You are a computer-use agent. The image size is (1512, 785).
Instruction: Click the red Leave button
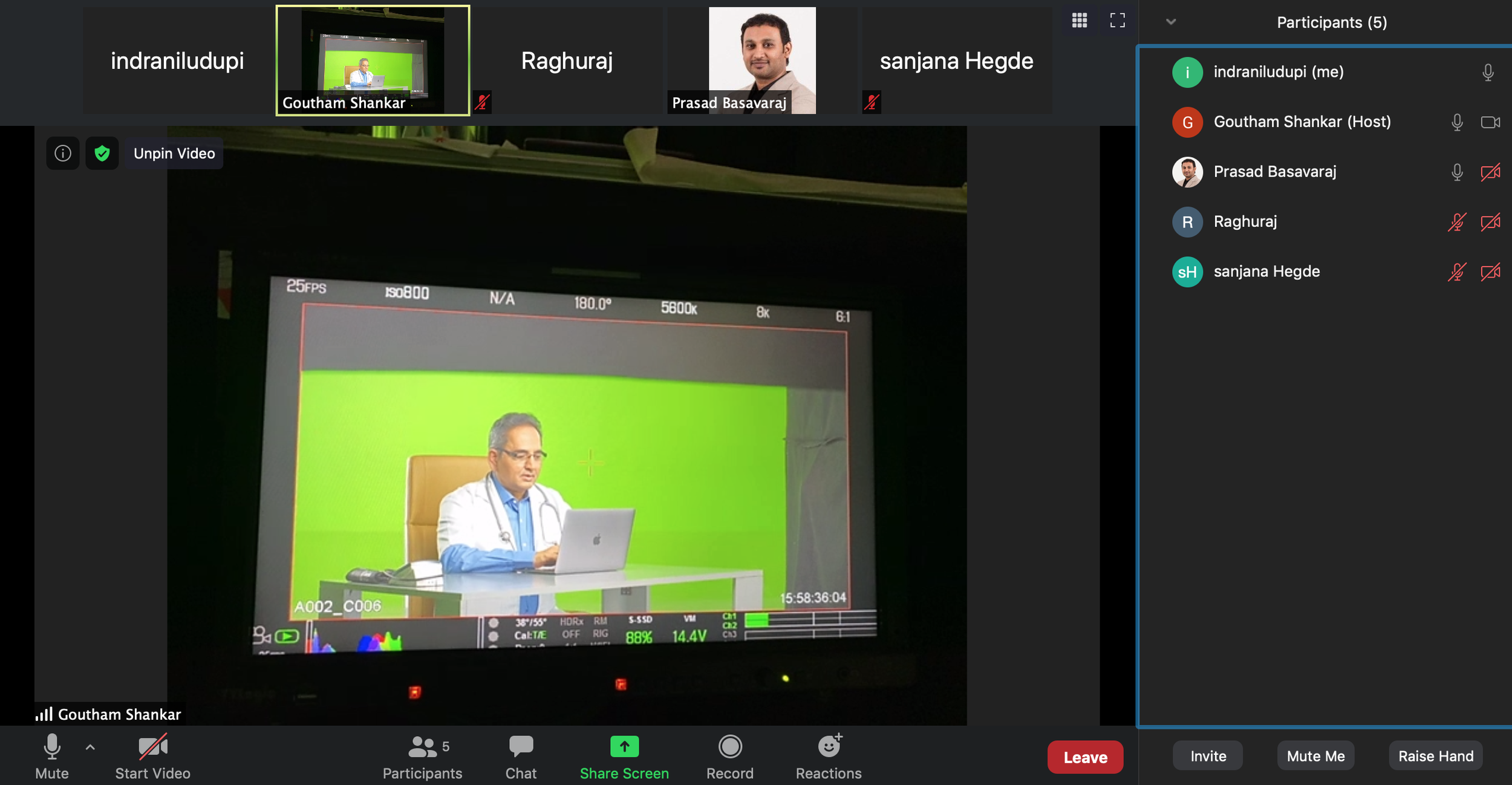pyautogui.click(x=1085, y=757)
